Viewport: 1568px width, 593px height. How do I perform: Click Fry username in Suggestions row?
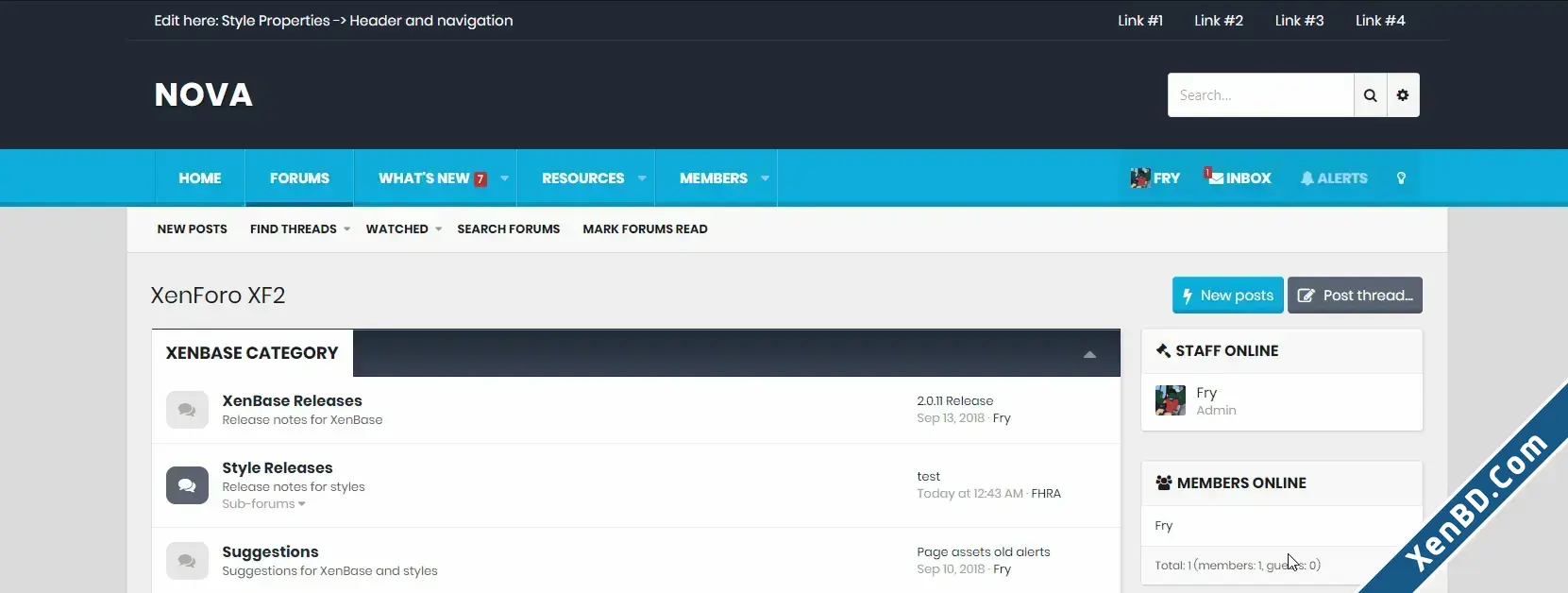(x=1002, y=569)
